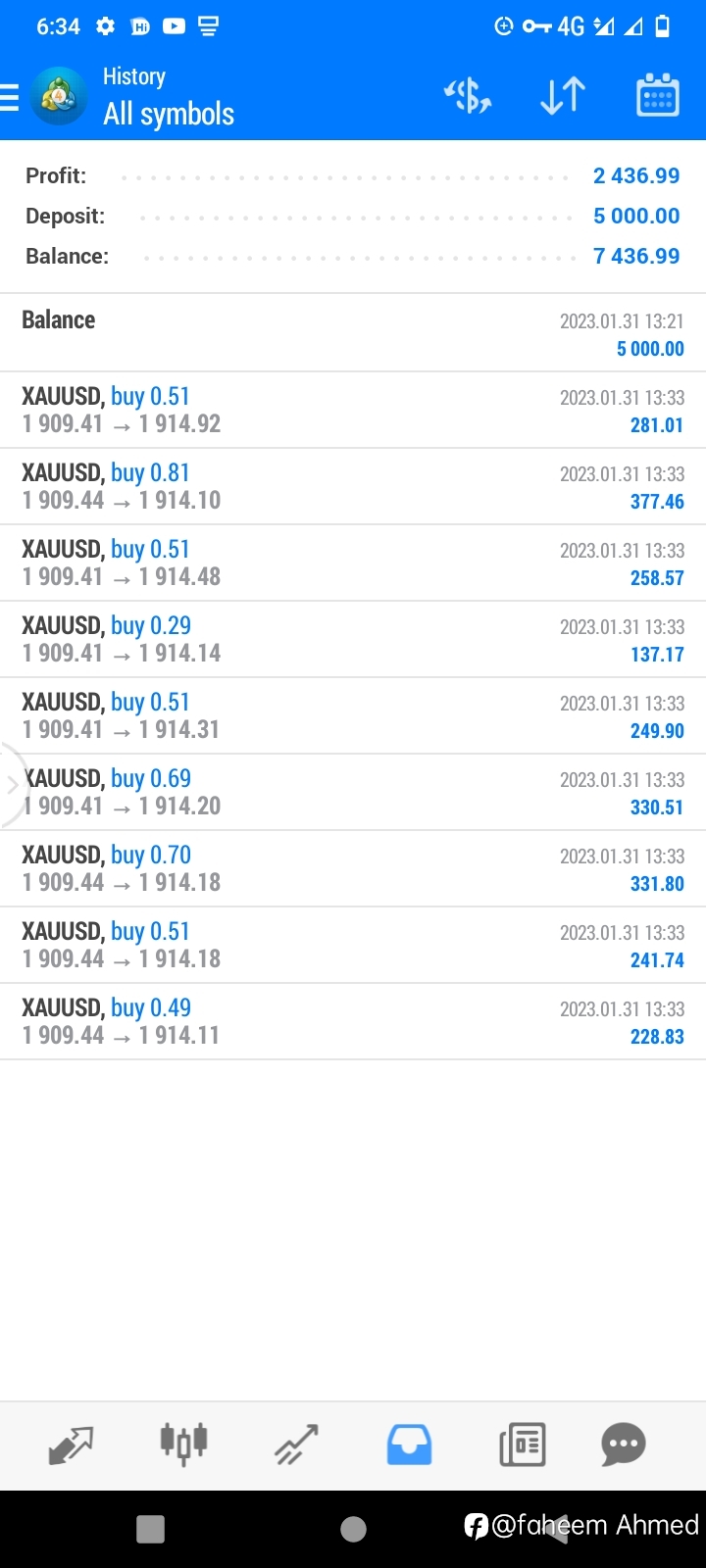Open the News tab
This screenshot has height=1568, width=706.
click(523, 1445)
